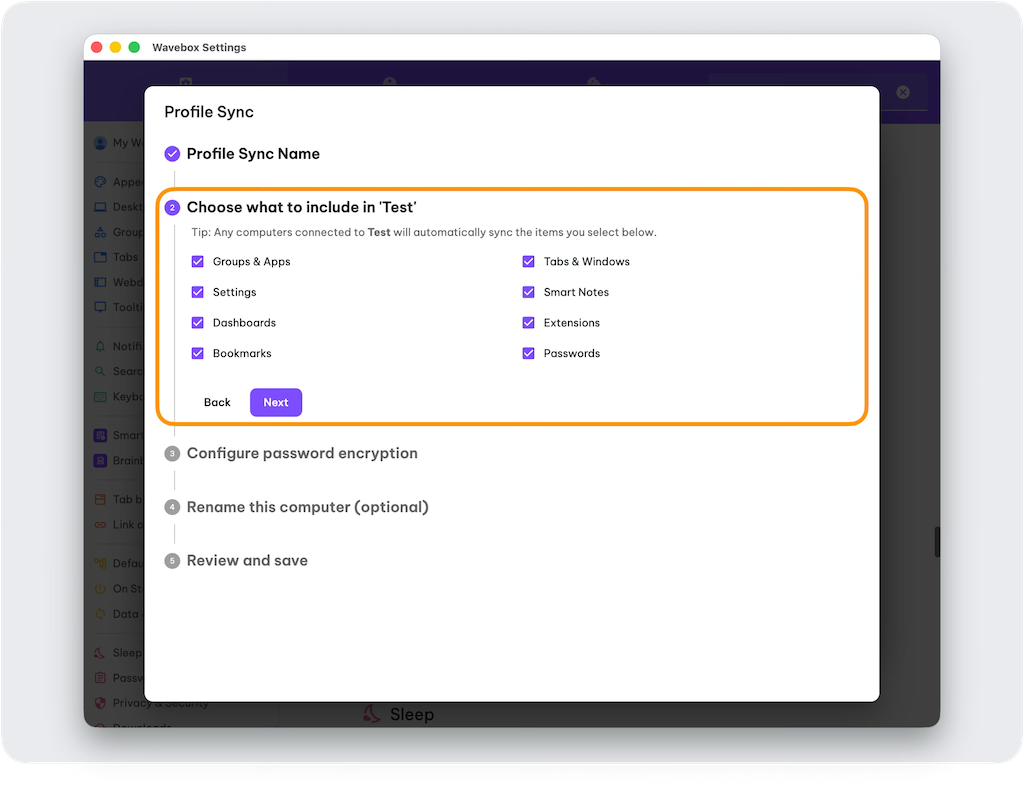The width and height of the screenshot is (1024, 788).
Task: Click the settings window vertical scrollbar
Action: [937, 541]
